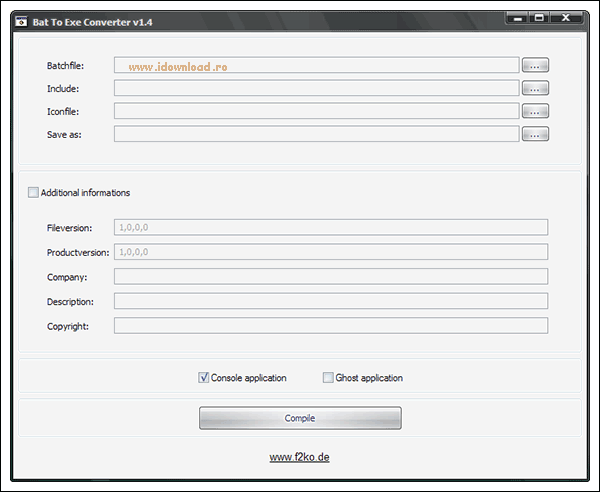Click the Batchfile path input field

[x=316, y=65]
